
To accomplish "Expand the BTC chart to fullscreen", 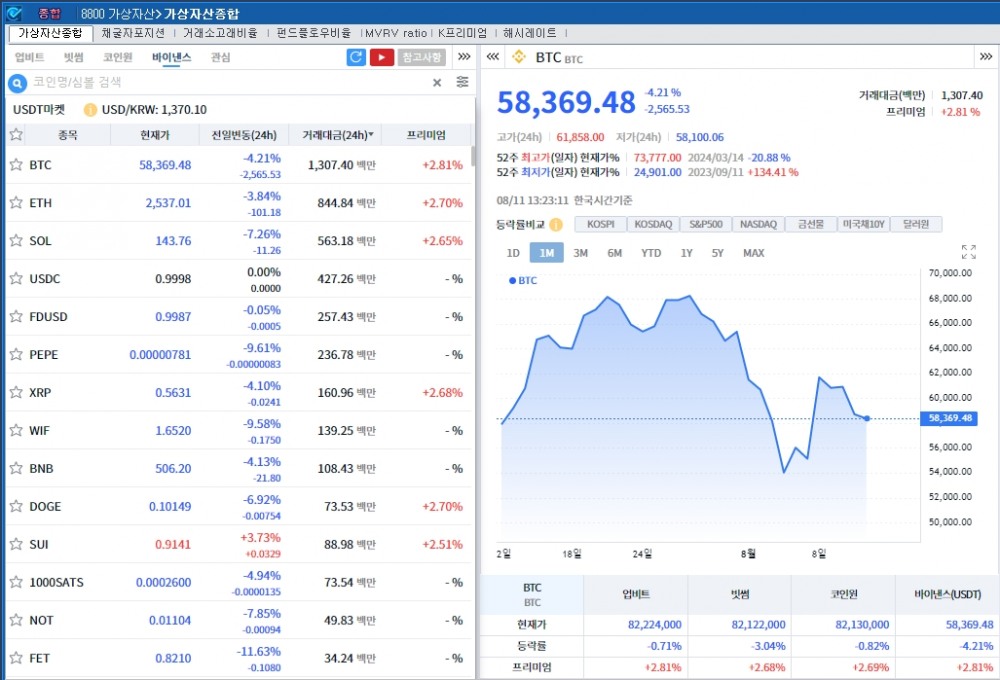I will click(966, 253).
